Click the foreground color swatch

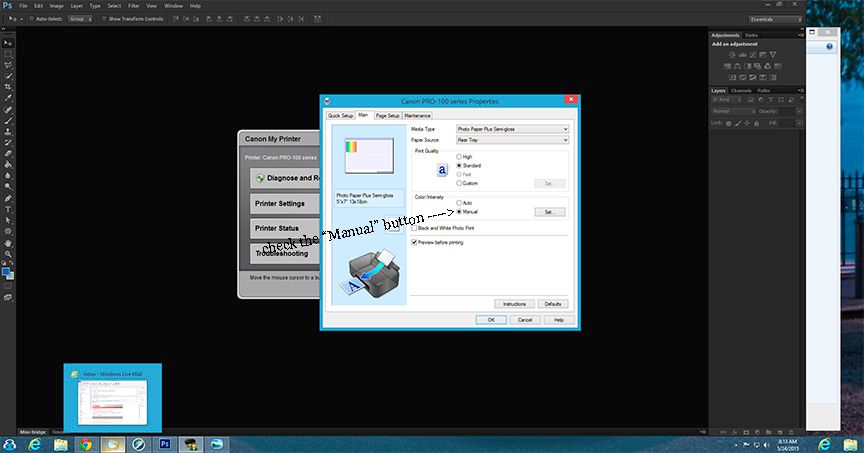pos(6,271)
